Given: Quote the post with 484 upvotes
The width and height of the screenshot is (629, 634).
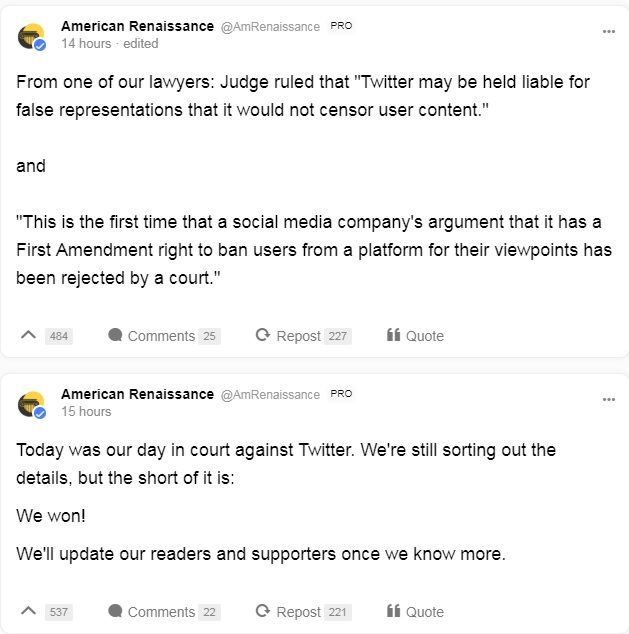Looking at the screenshot, I should click(x=415, y=336).
